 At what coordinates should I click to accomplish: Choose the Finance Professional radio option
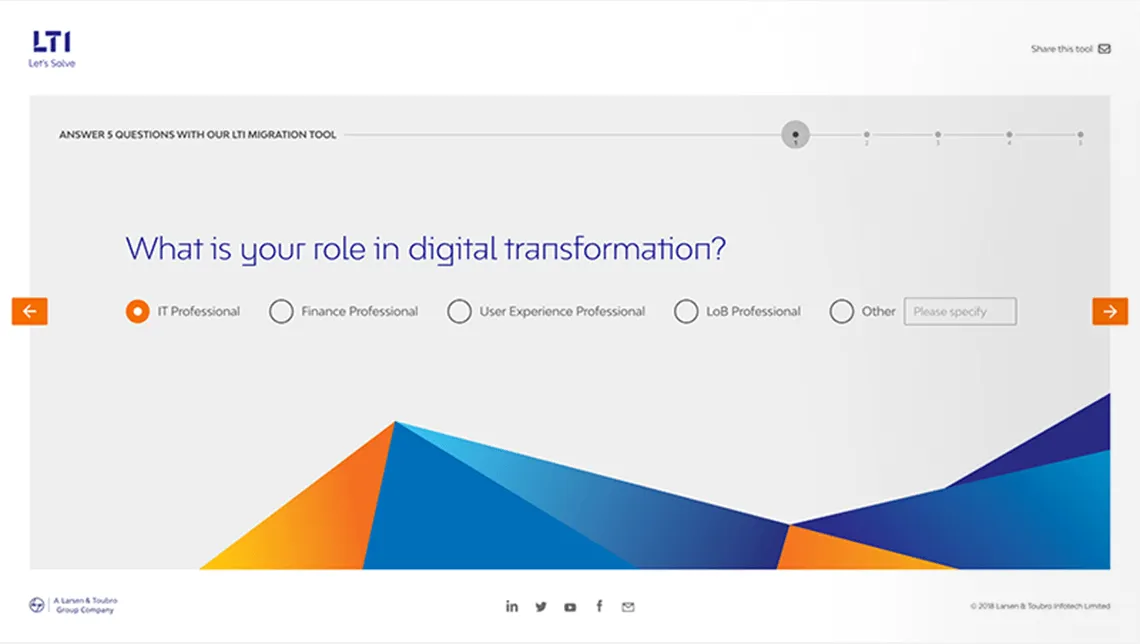point(281,311)
